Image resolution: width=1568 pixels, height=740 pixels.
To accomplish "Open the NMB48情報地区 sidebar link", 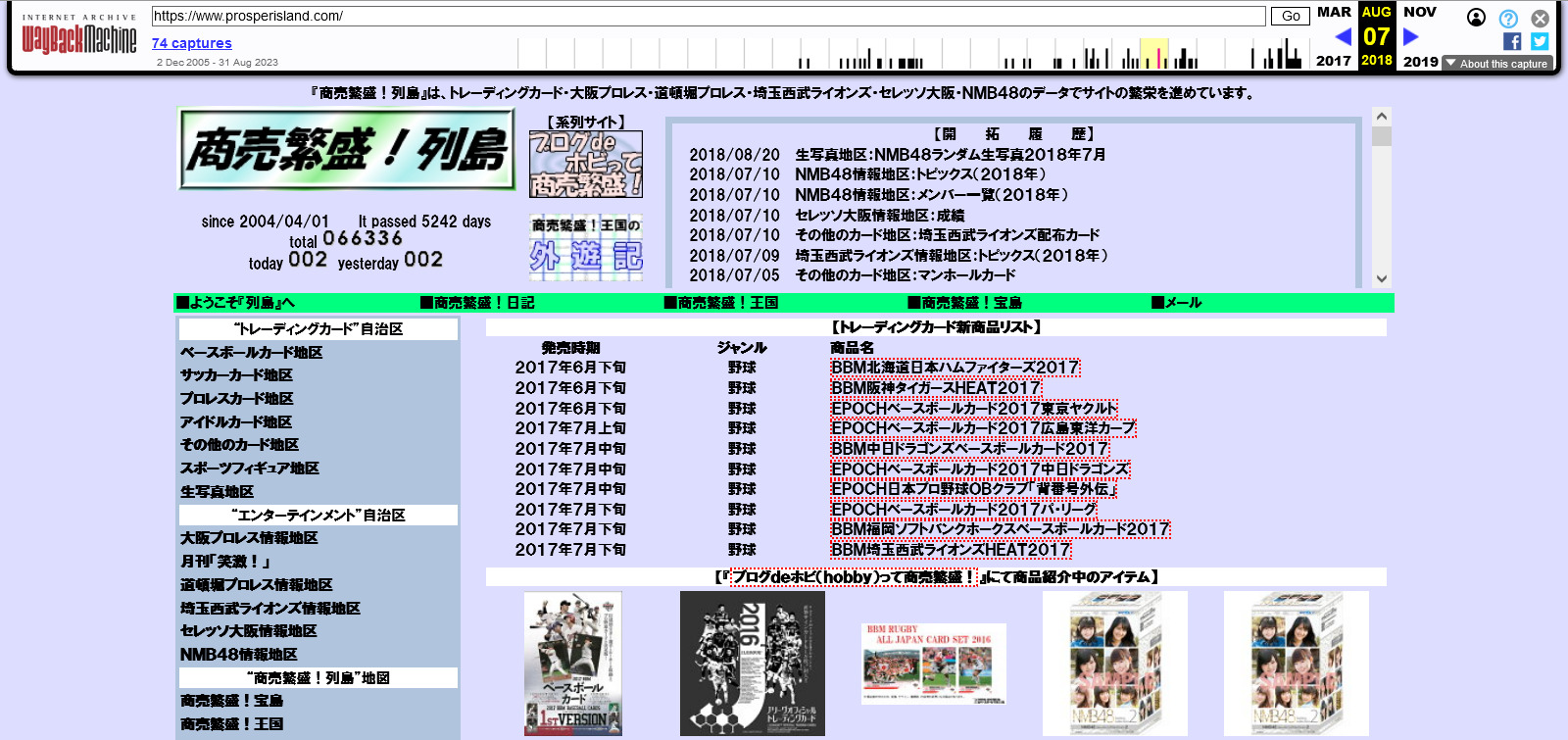I will 238,654.
